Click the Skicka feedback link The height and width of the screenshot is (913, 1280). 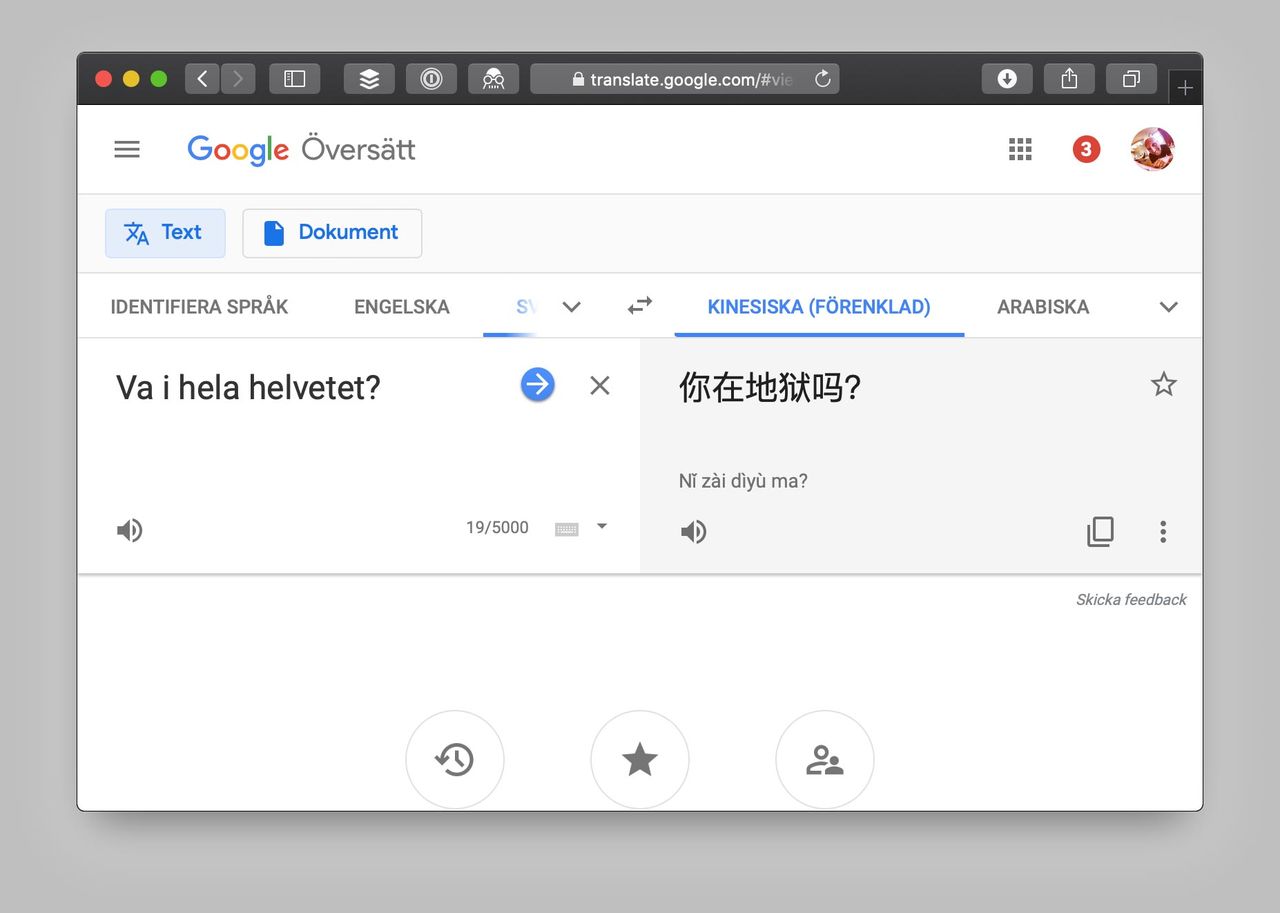pos(1131,600)
